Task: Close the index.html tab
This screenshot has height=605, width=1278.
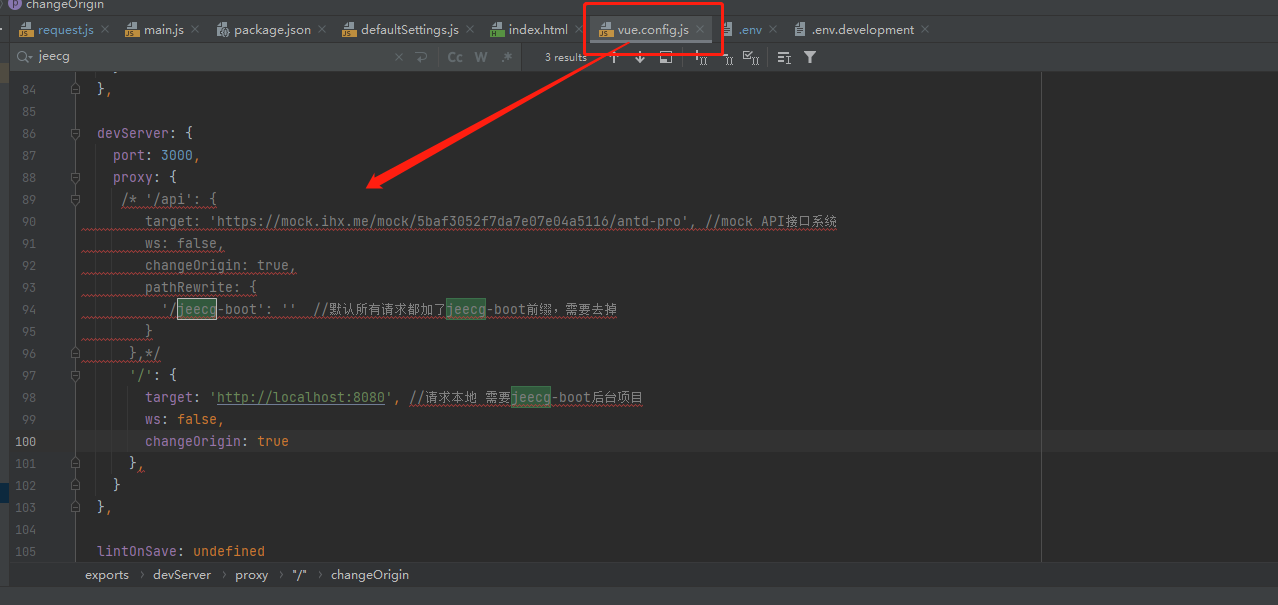Action: point(578,30)
